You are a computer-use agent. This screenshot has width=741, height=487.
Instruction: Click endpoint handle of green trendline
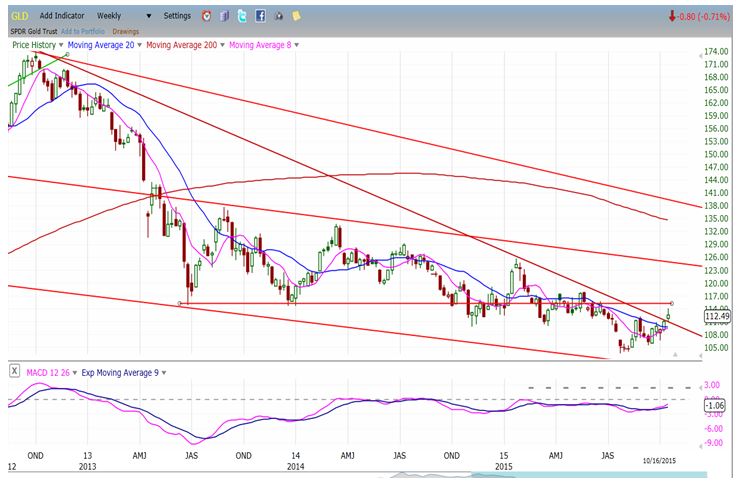[x=67, y=55]
